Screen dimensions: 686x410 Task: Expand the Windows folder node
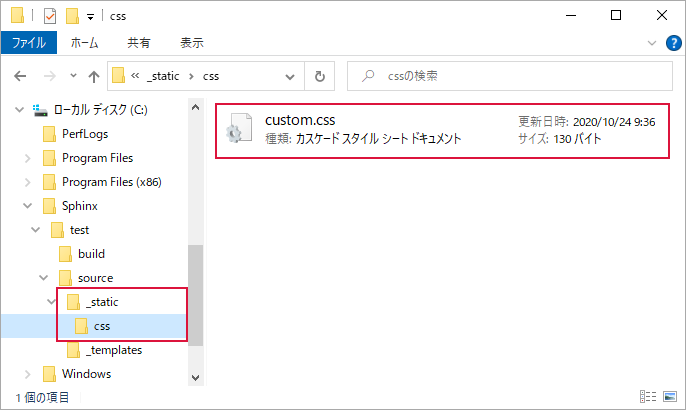point(28,374)
